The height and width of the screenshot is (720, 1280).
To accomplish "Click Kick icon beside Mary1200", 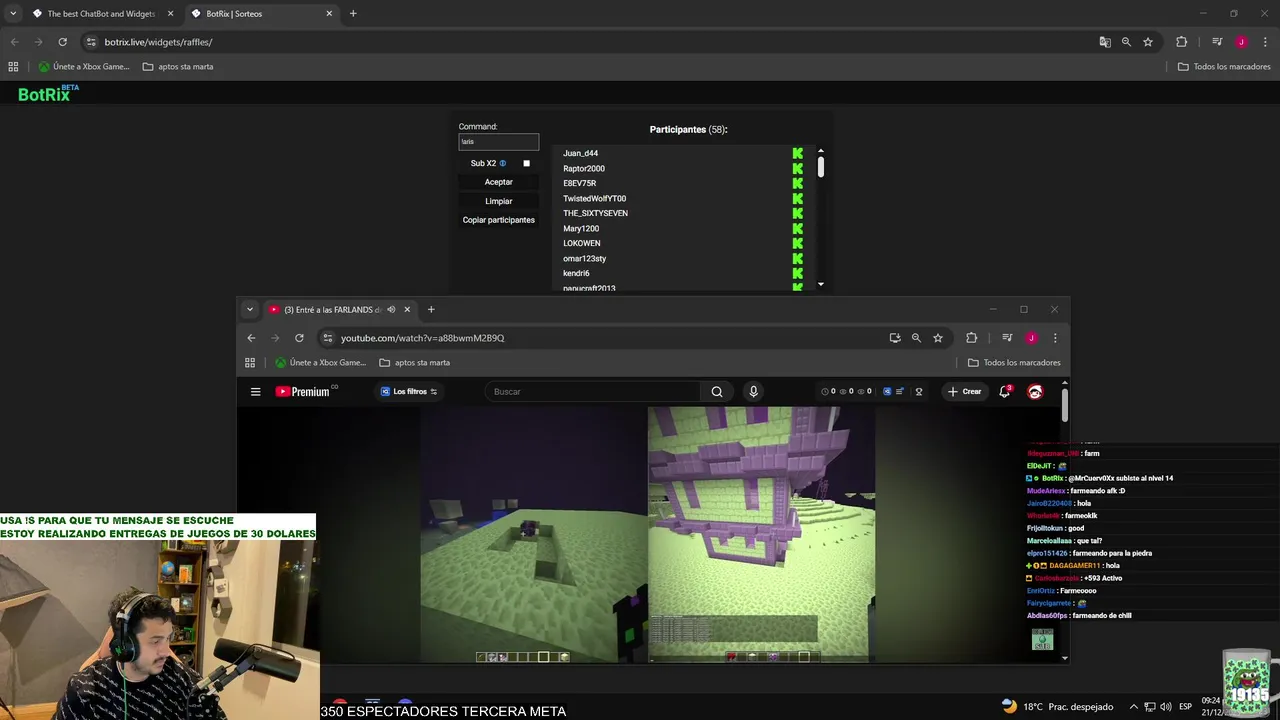I will point(797,228).
